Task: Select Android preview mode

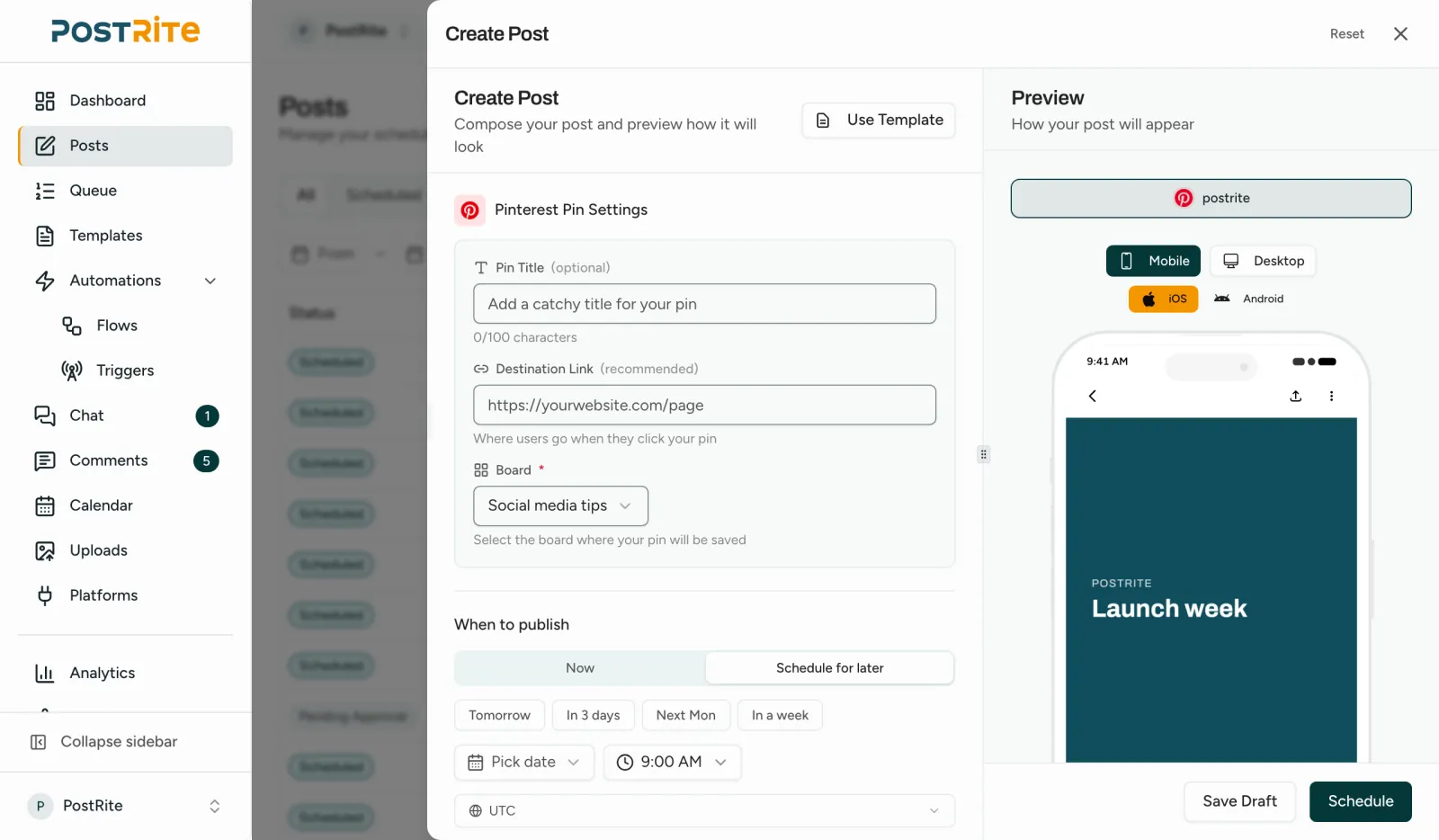Action: click(x=1248, y=299)
